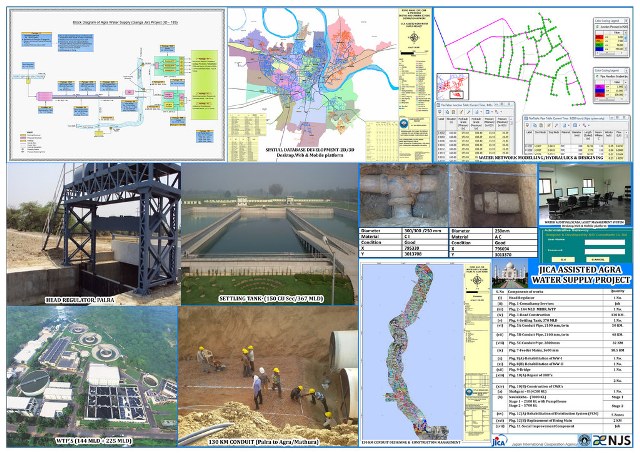Click the "Phg. 9-Bridge" table row
This screenshot has width=640, height=453.
pos(562,369)
